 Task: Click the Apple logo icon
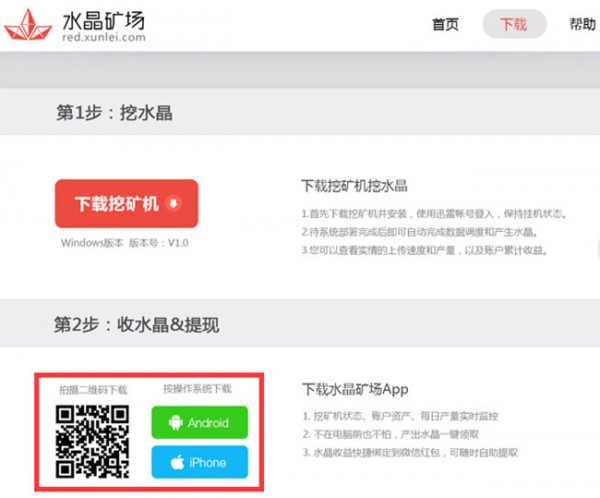click(x=177, y=462)
